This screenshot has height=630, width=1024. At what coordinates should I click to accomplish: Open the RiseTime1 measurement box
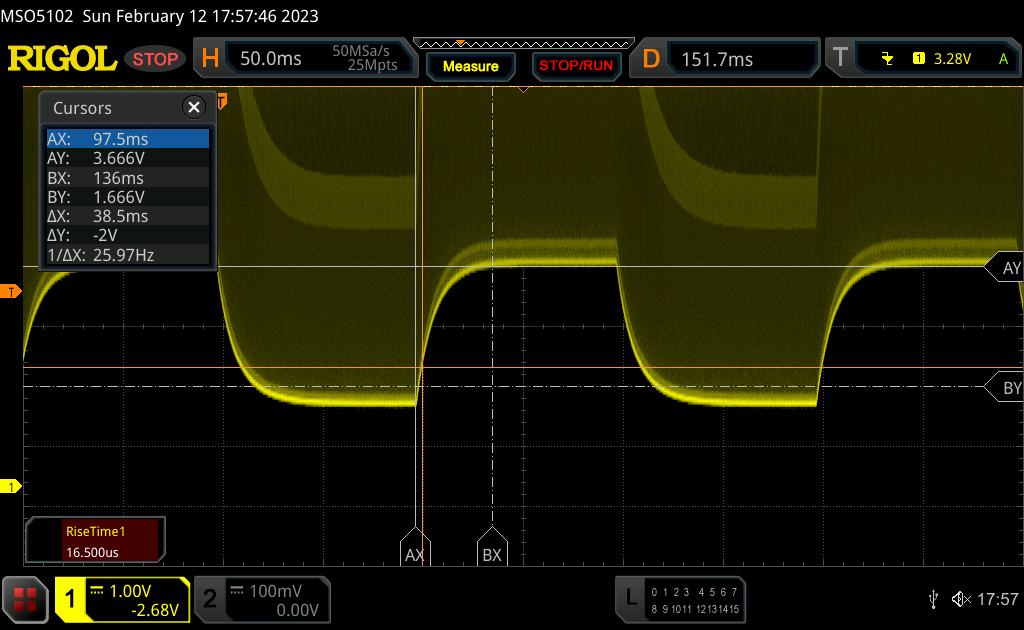pyautogui.click(x=95, y=541)
